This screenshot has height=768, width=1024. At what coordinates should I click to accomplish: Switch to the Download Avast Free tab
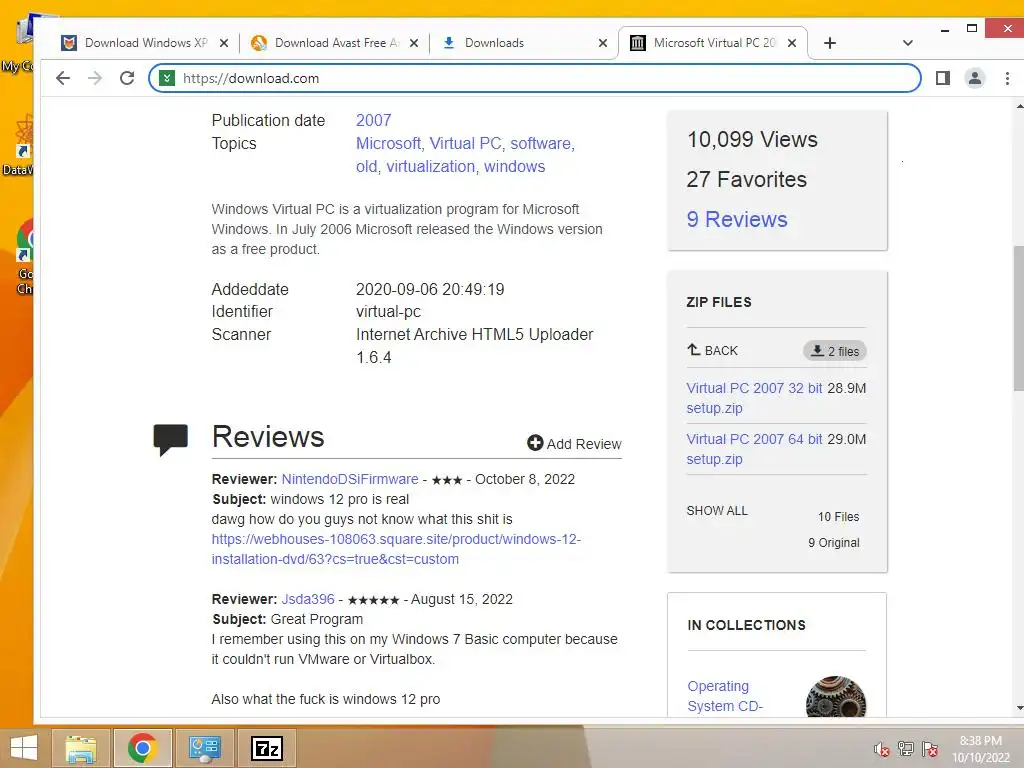pos(334,43)
